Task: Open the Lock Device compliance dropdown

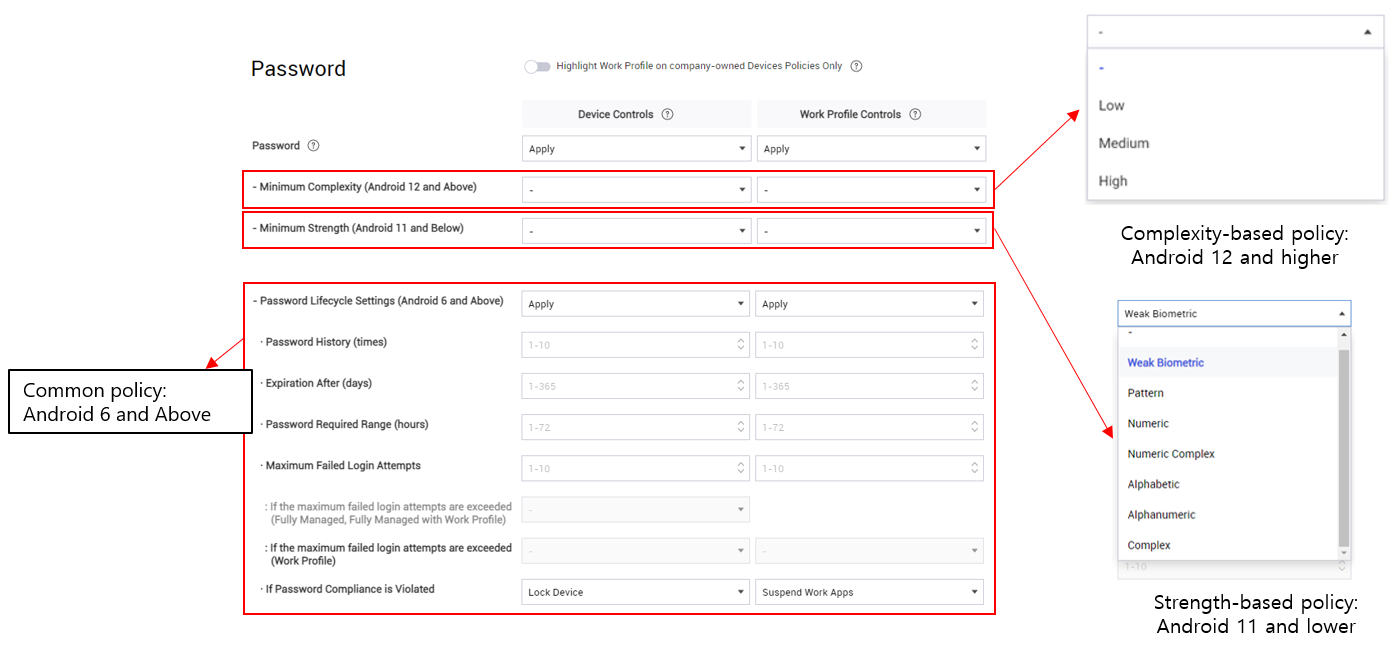Action: (x=636, y=591)
